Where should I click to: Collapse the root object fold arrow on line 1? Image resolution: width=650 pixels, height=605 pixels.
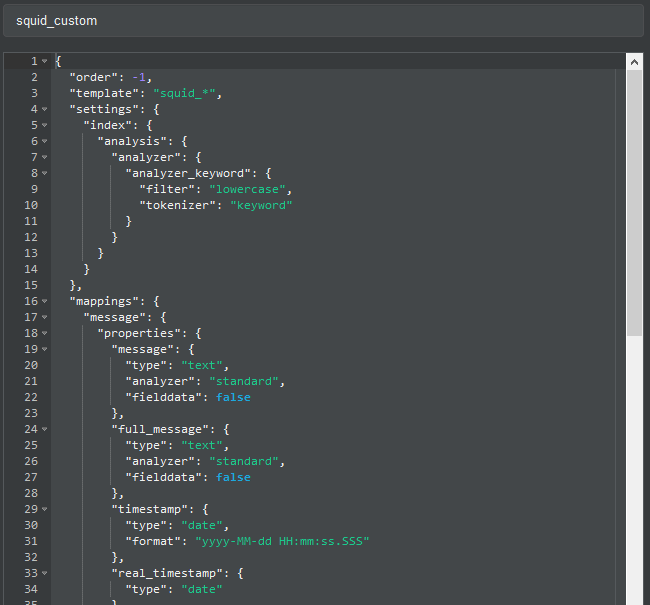point(44,61)
